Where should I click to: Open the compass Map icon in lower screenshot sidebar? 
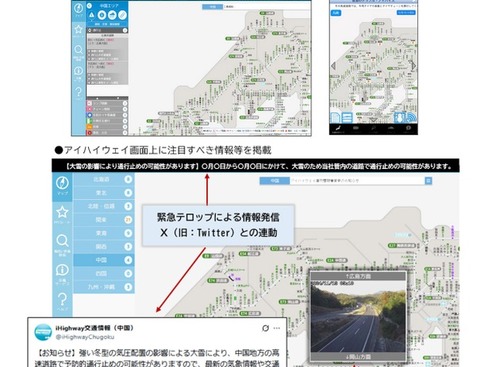click(62, 183)
